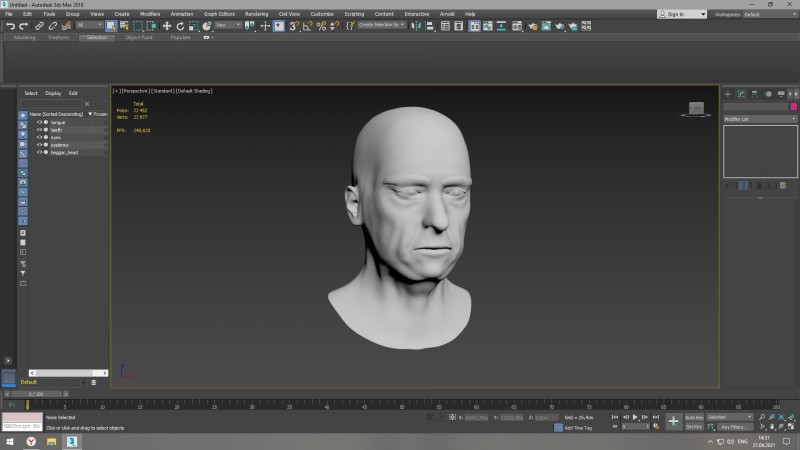Open the reference coordinate View dropdown
This screenshot has height=450, width=800.
coord(228,25)
